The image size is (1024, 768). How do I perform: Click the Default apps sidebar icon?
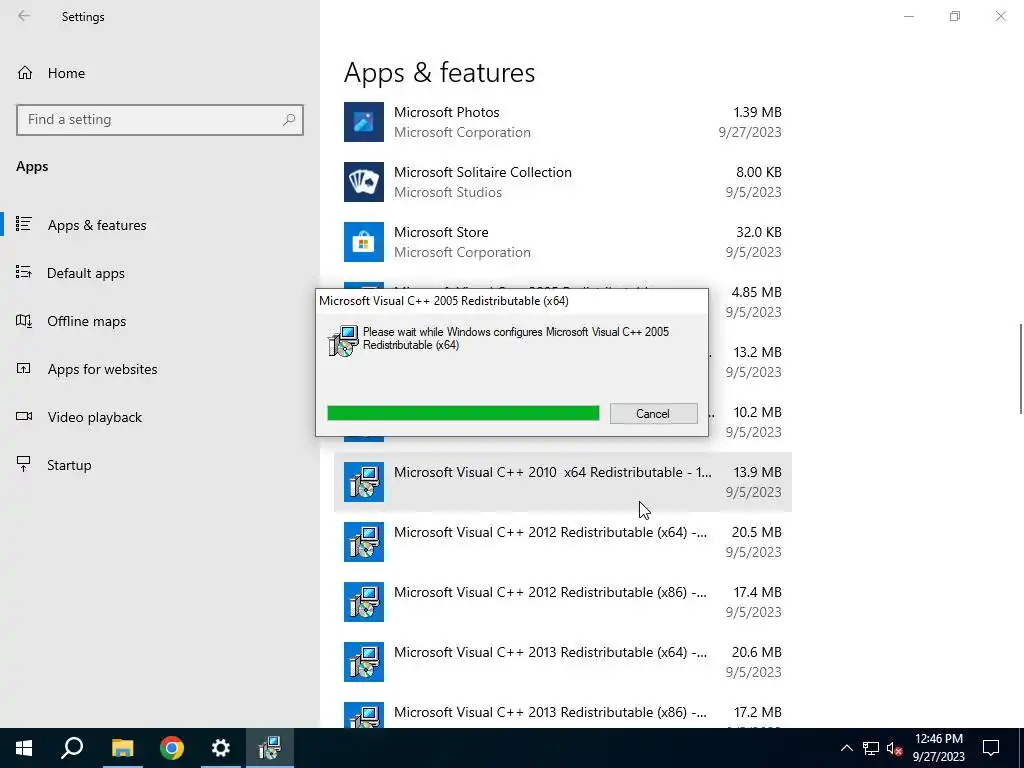(x=24, y=272)
